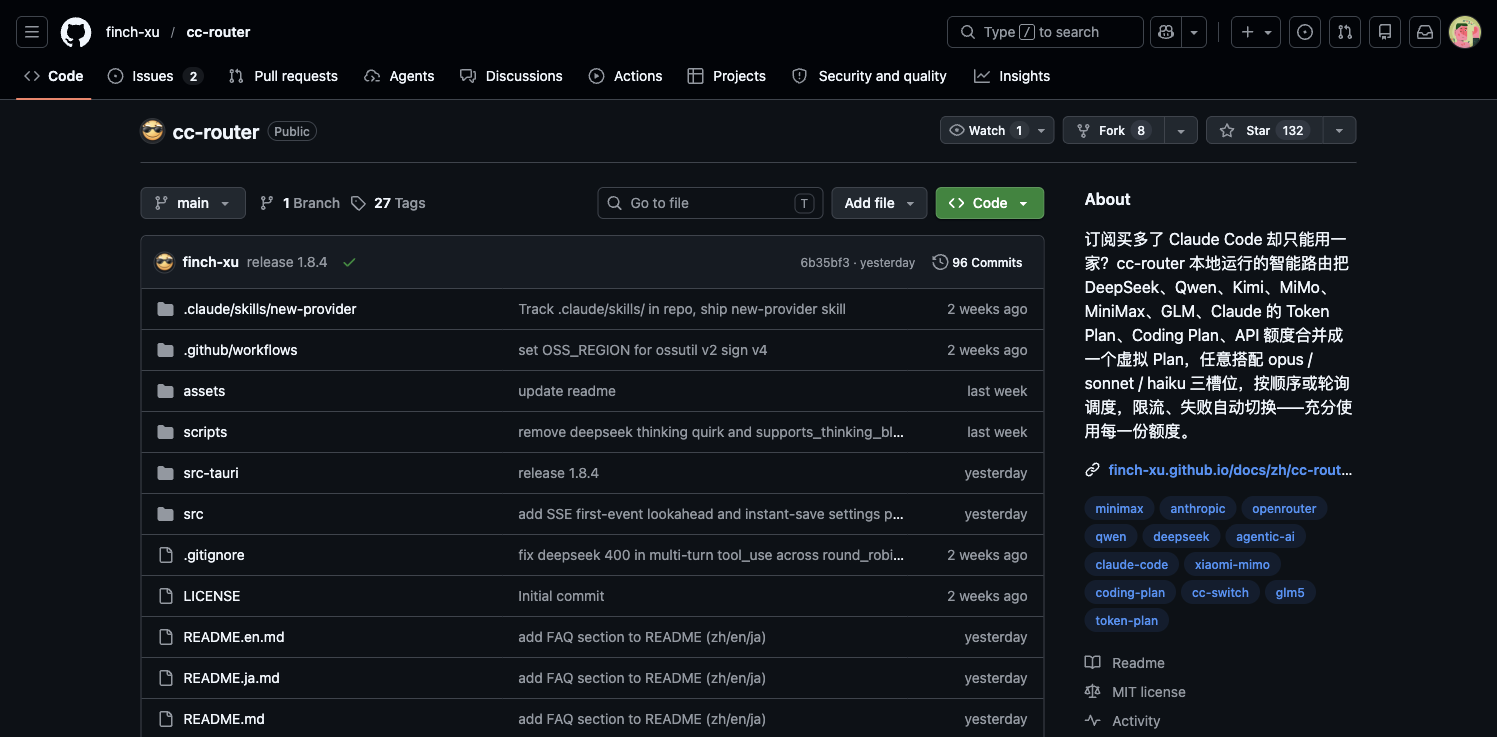Click the README.ja.md file icon
This screenshot has width=1497, height=737.
[165, 678]
